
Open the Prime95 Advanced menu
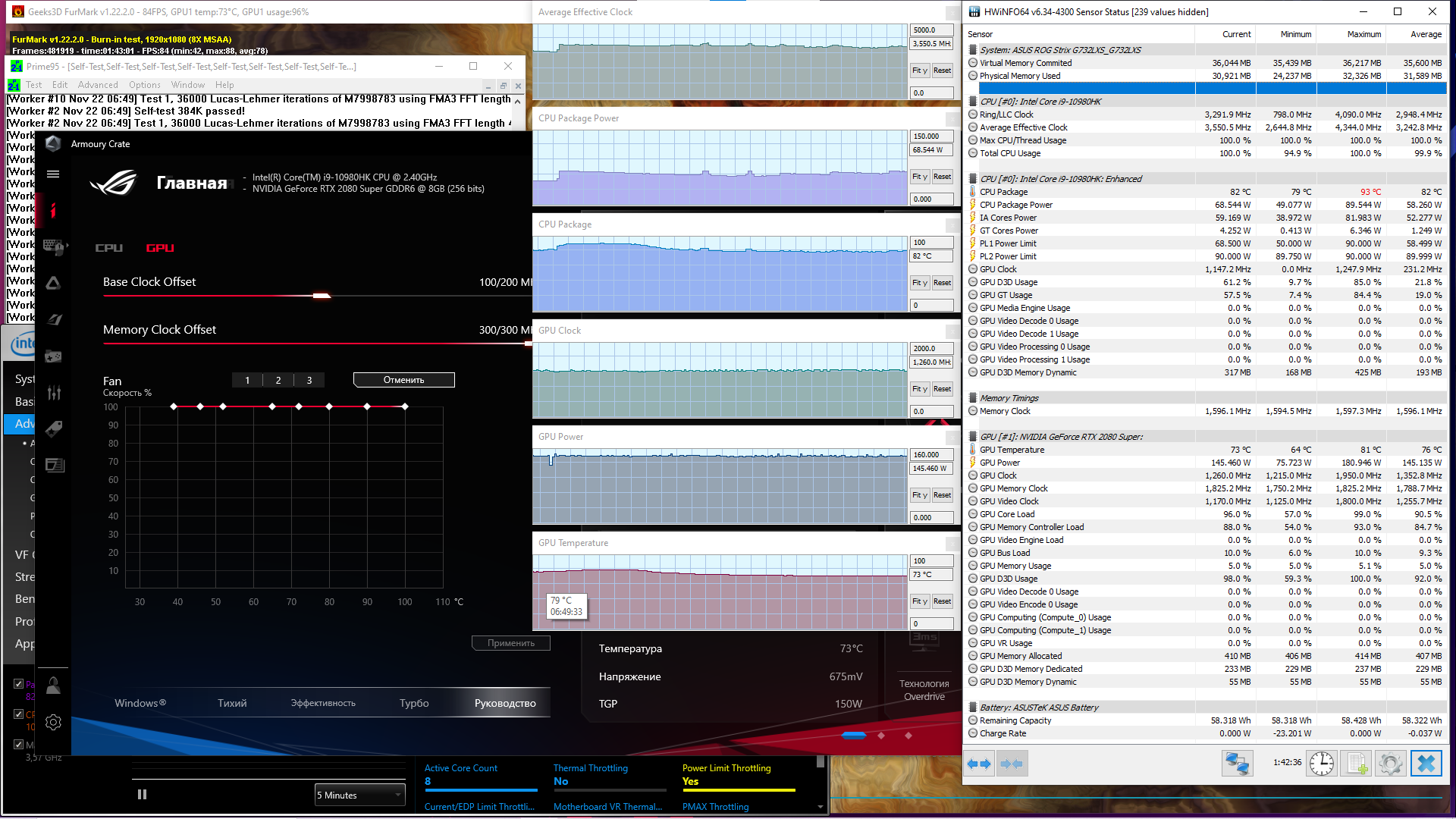98,85
